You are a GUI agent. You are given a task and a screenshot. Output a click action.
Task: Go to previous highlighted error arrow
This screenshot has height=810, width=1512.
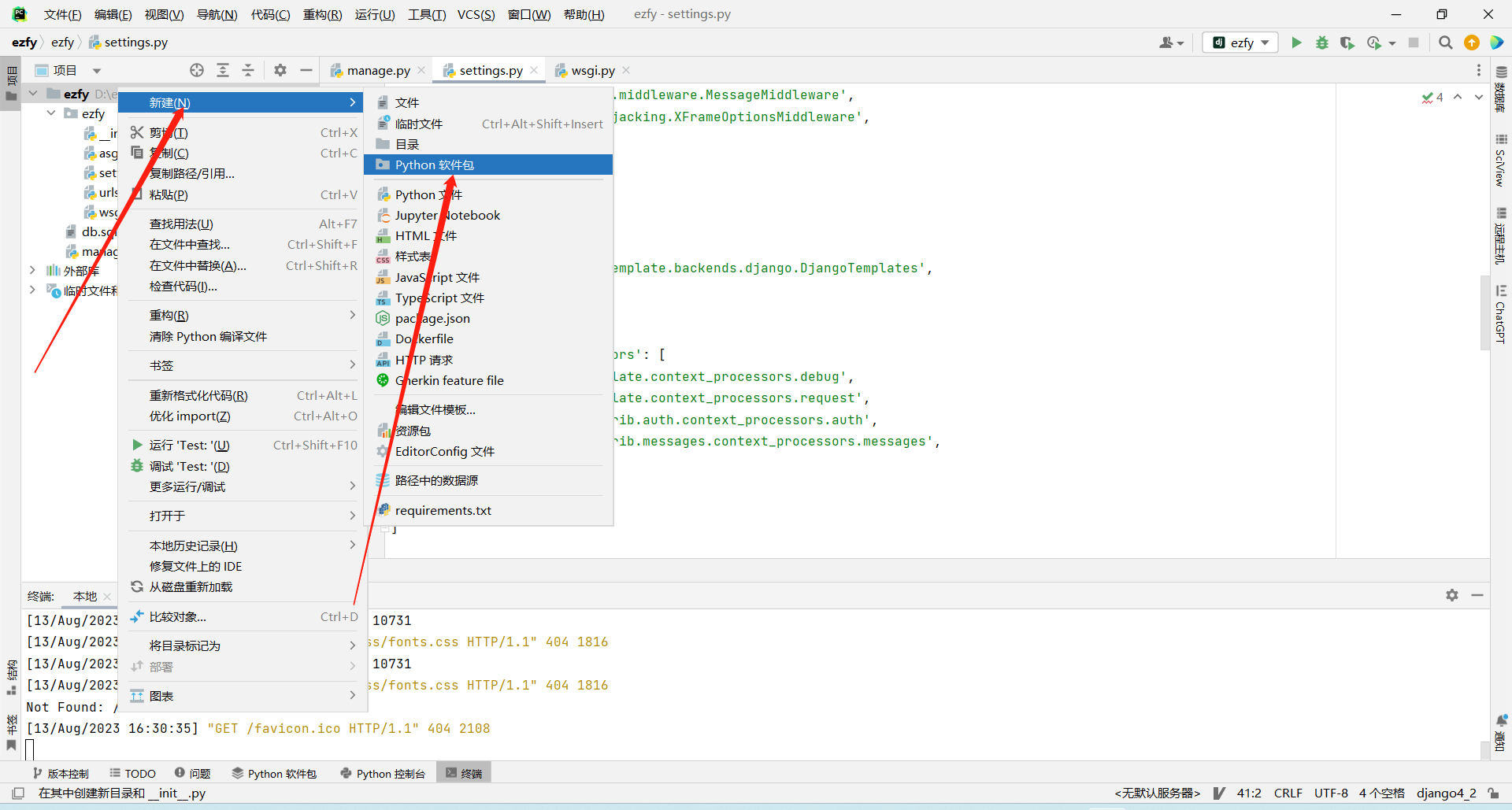click(1458, 97)
